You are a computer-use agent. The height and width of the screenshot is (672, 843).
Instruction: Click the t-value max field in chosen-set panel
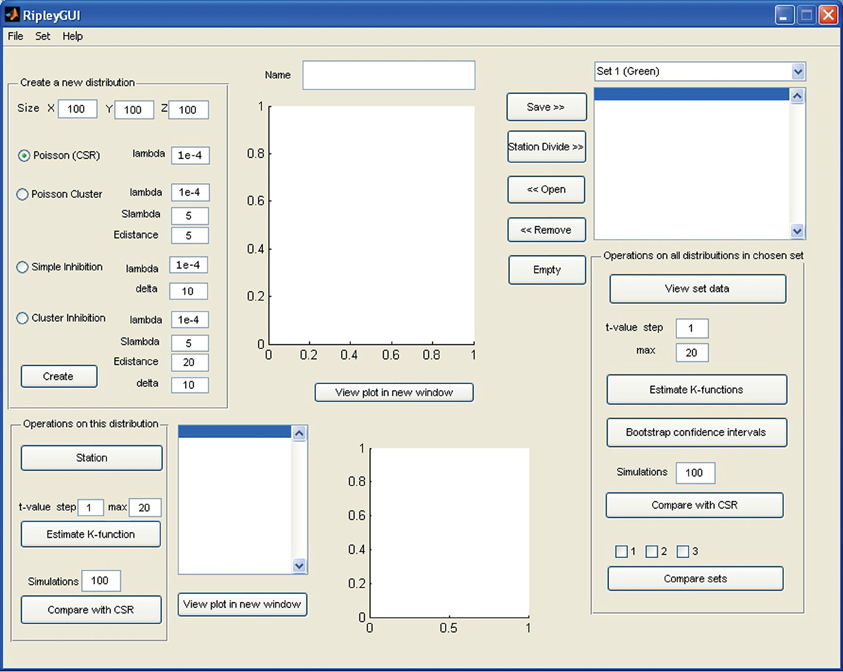pyautogui.click(x=692, y=353)
